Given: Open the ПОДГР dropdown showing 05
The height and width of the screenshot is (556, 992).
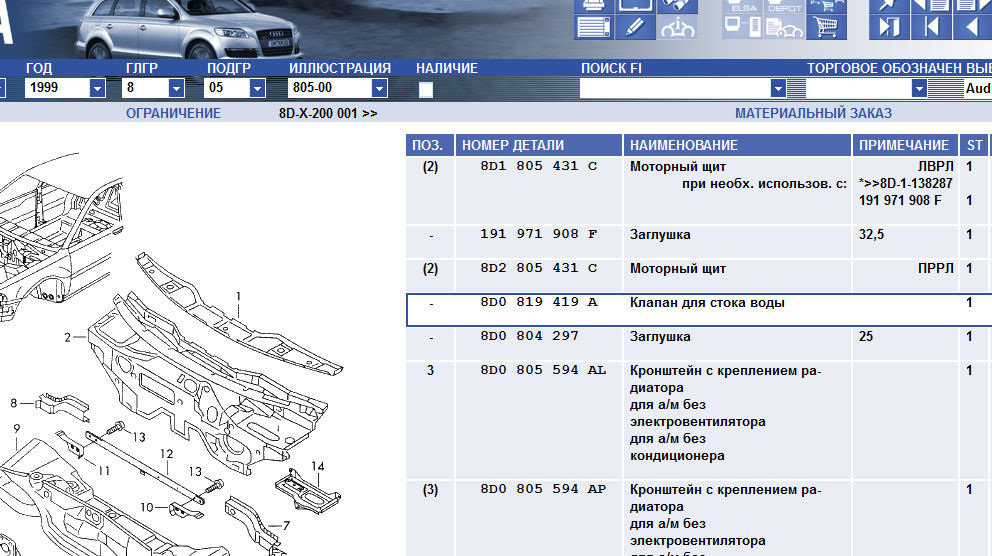Looking at the screenshot, I should coord(257,89).
